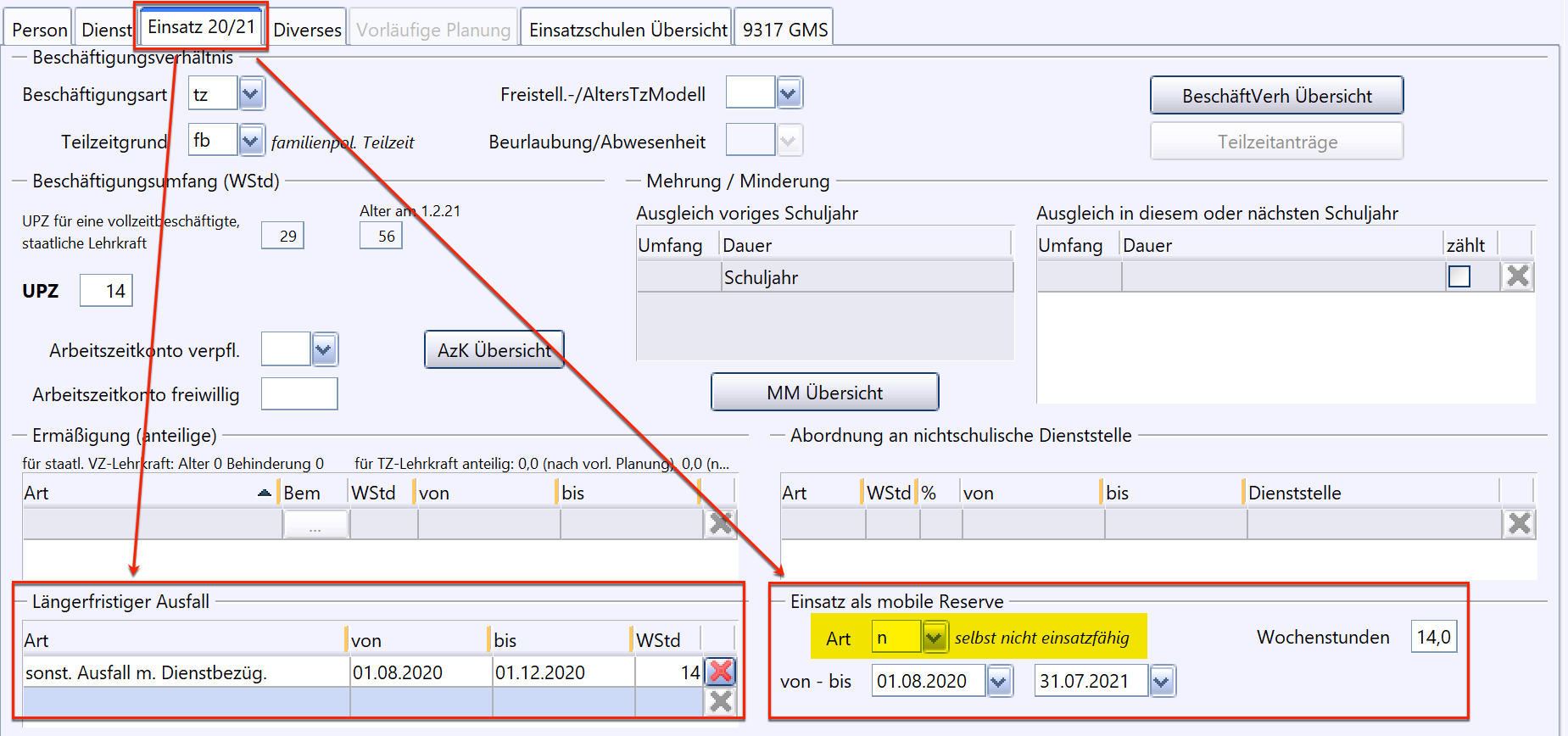Click the WStd cell showing 14
The image size is (1568, 736).
pos(668,672)
